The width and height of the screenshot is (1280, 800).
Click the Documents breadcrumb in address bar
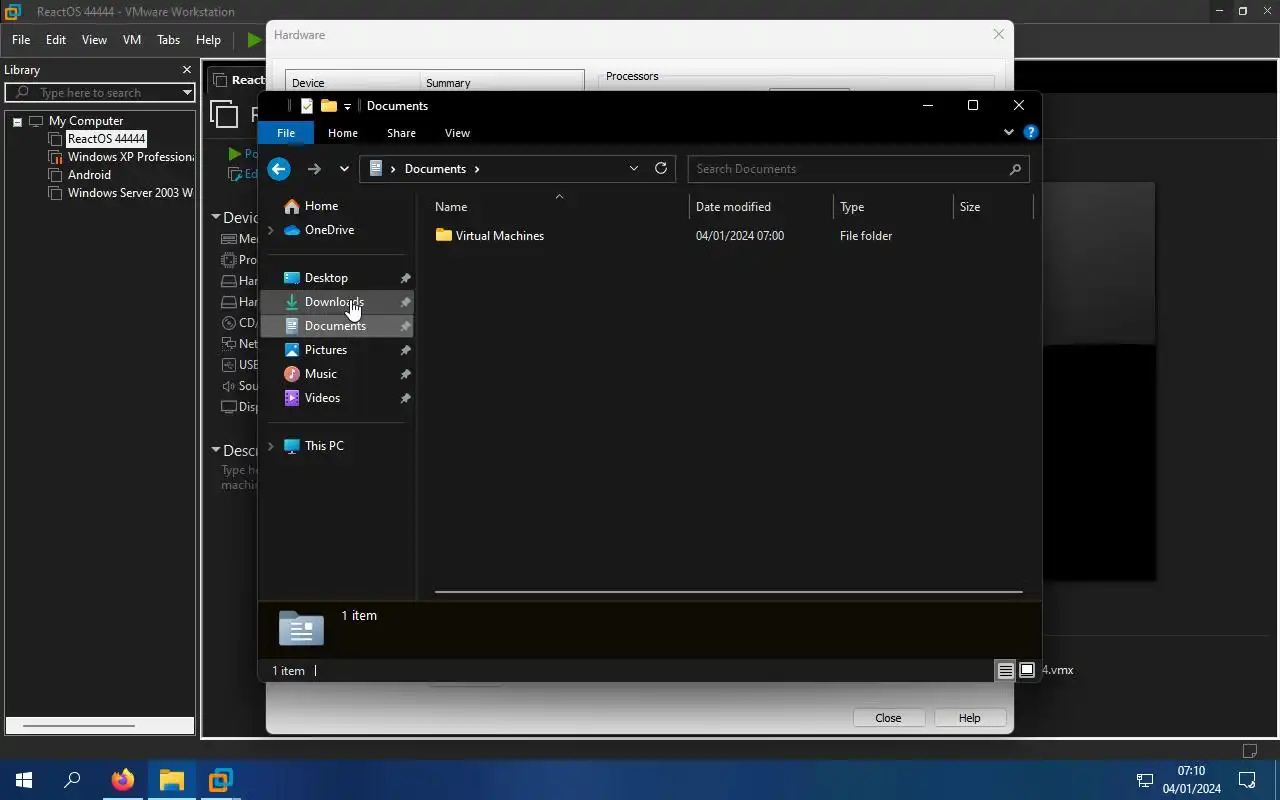tap(435, 169)
